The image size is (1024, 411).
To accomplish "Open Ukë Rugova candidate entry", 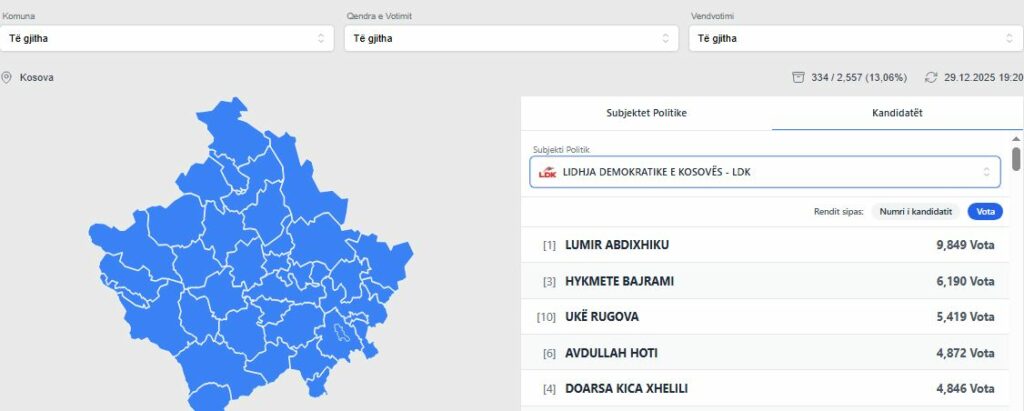I will point(765,317).
